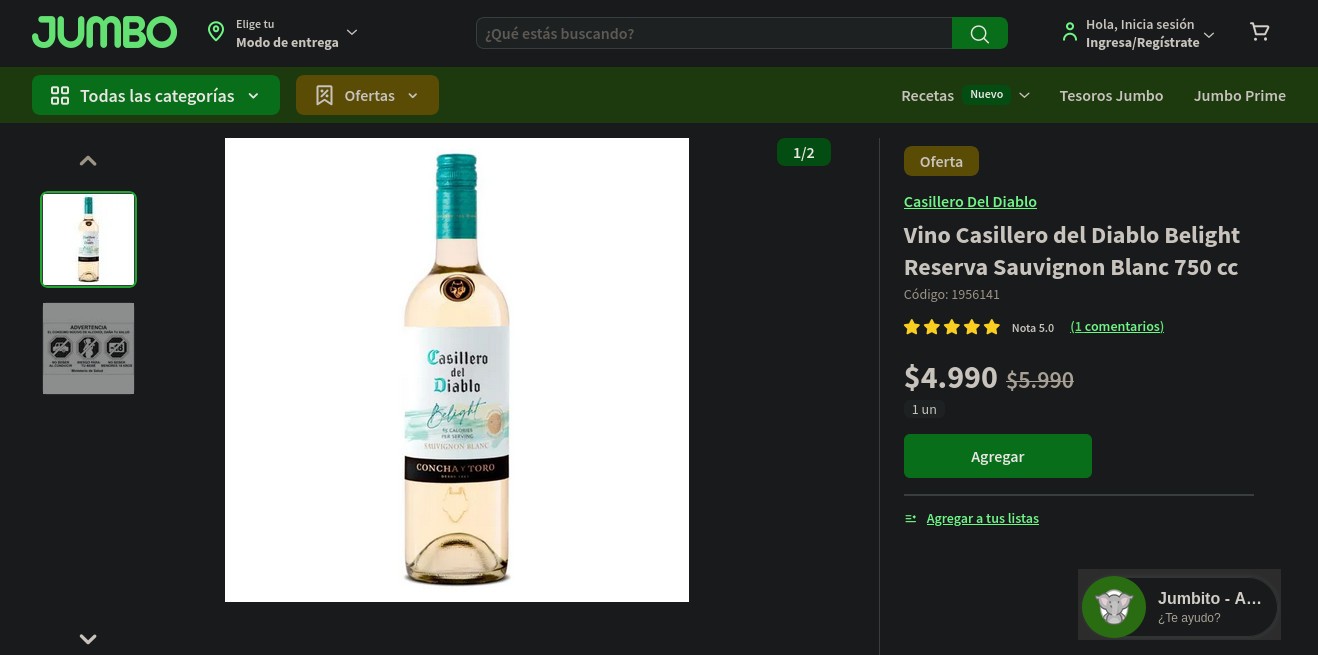Open the Jumbito assistant chat
This screenshot has height=655, width=1318.
[1179, 606]
